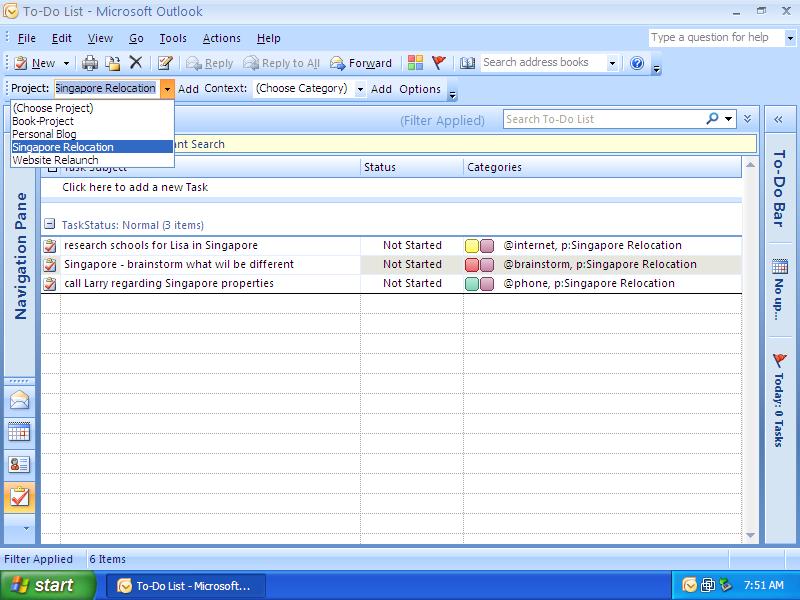Expand the query builder chevrons
Image resolution: width=800 pixels, height=600 pixels.
click(x=747, y=119)
